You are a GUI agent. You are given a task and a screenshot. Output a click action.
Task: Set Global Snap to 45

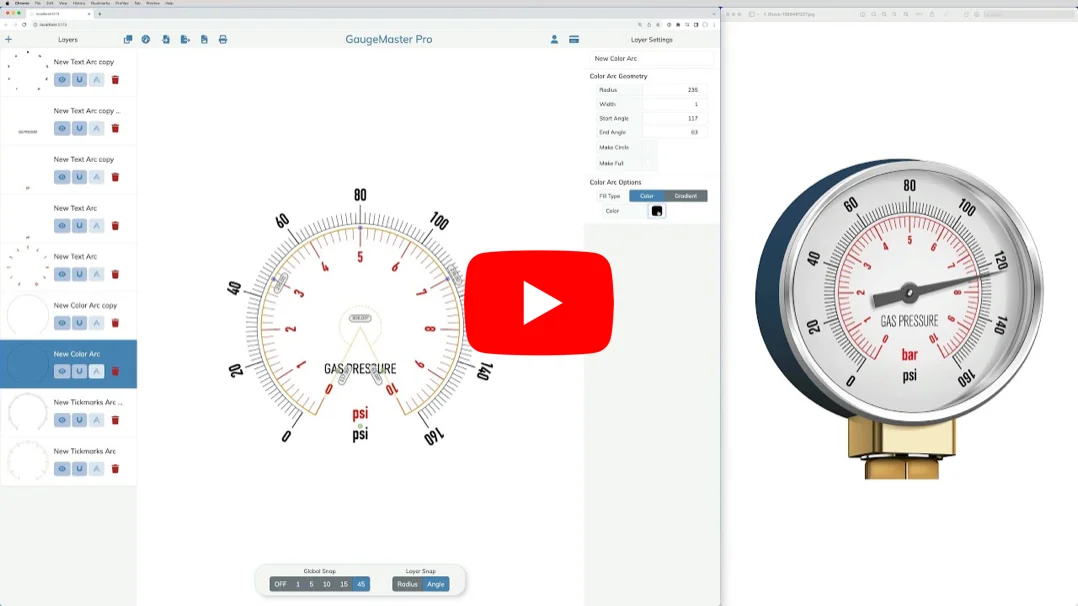click(361, 585)
